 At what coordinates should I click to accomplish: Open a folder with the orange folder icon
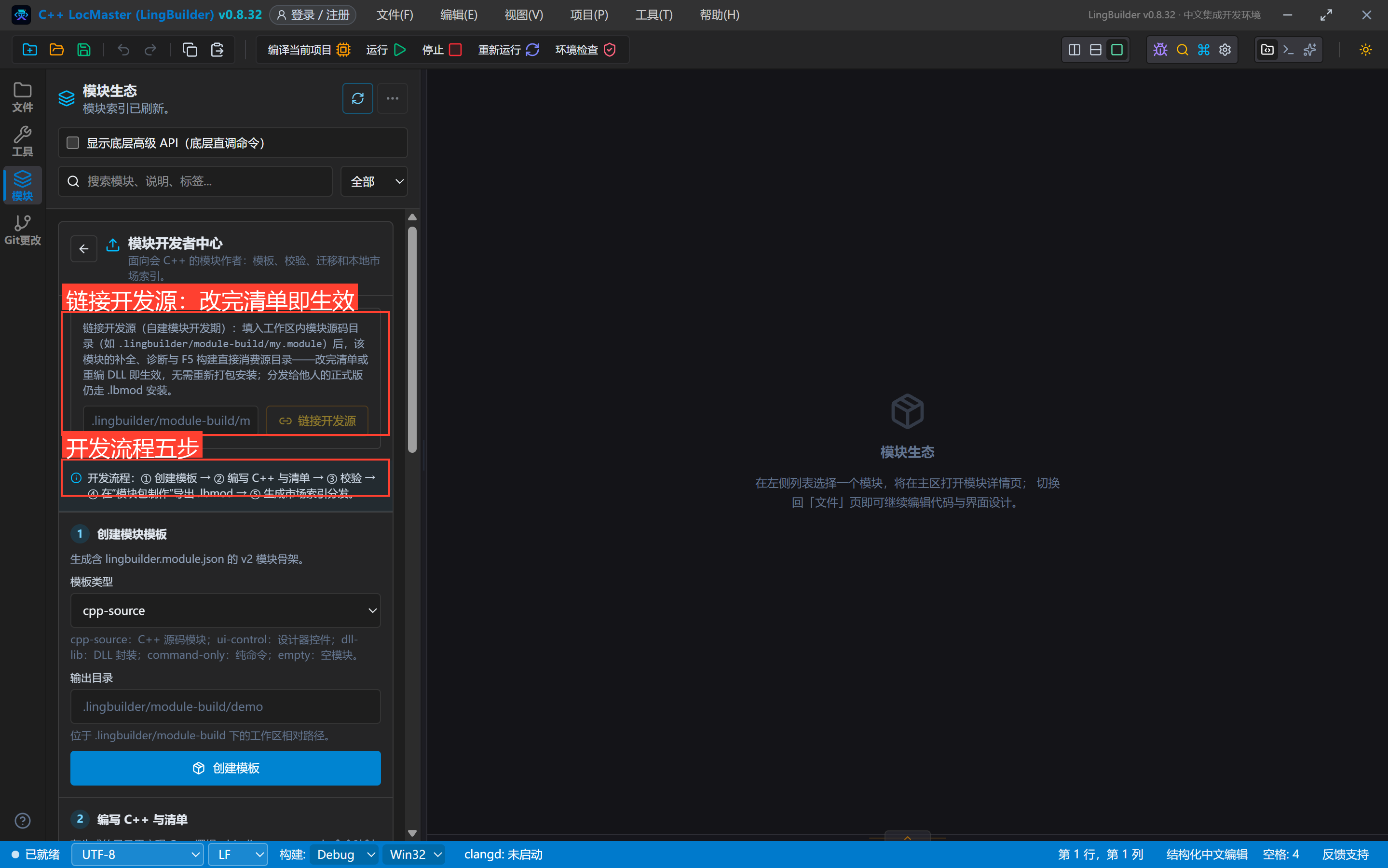point(57,50)
